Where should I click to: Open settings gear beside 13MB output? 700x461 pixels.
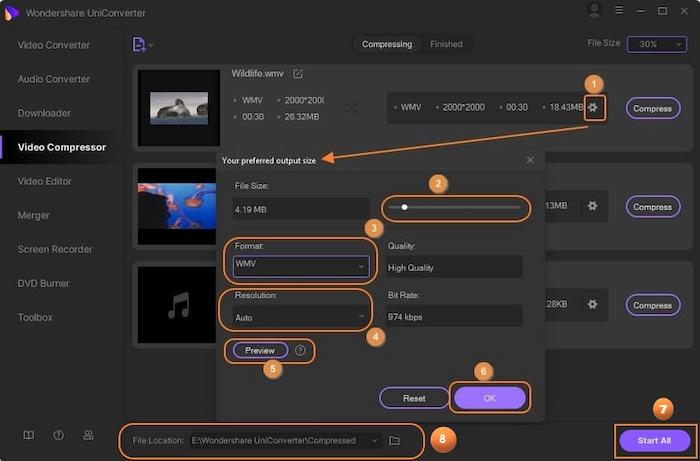pyautogui.click(x=592, y=206)
